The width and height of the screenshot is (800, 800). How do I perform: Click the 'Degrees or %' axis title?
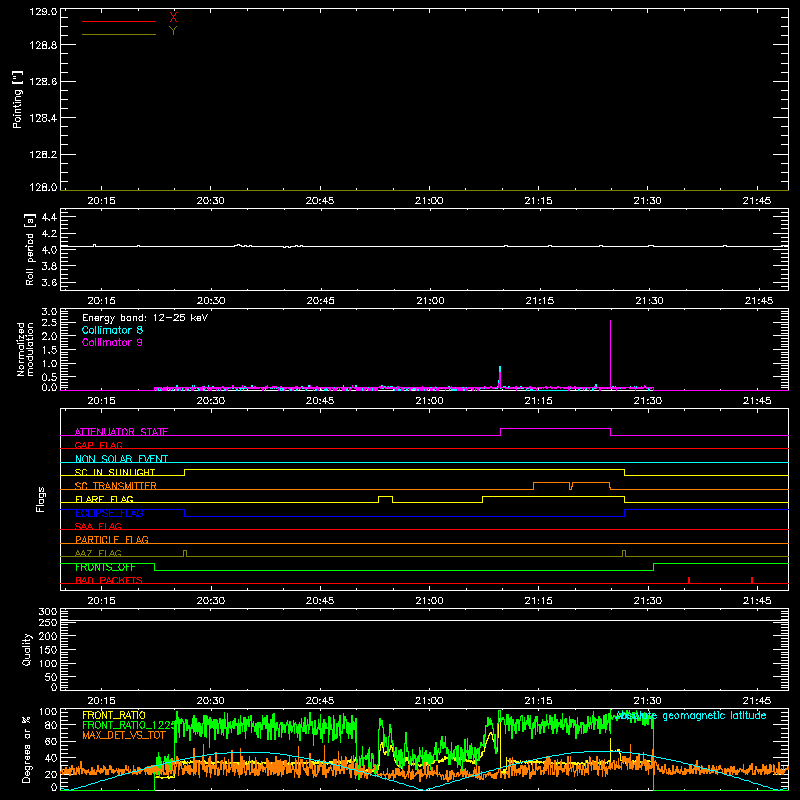click(27, 749)
